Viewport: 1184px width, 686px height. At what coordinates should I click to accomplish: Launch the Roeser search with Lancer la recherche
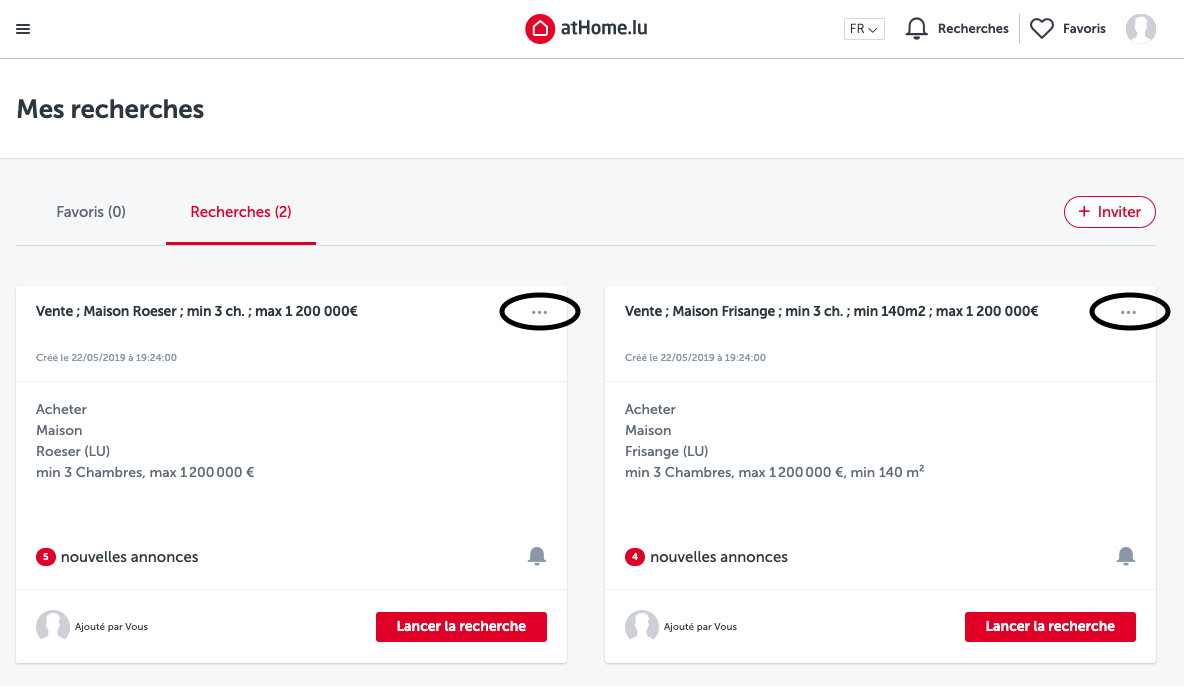[x=461, y=626]
